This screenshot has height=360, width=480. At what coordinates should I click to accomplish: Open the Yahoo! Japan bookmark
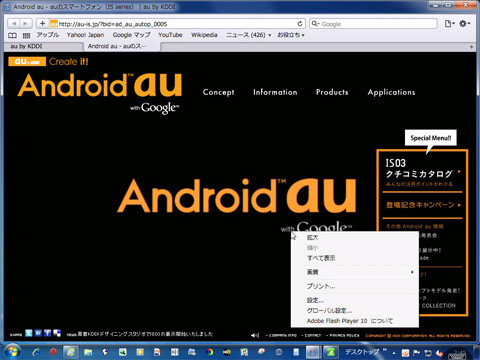point(85,35)
